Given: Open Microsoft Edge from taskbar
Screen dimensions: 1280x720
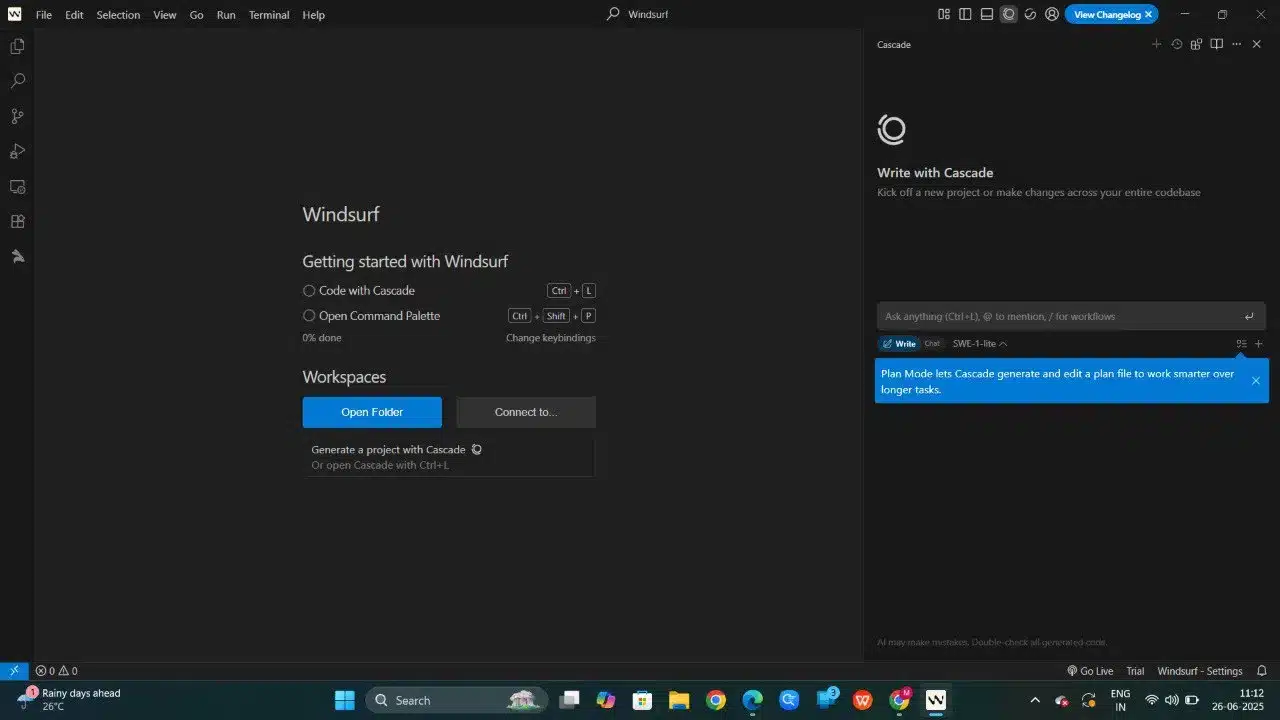Looking at the screenshot, I should [x=752, y=700].
